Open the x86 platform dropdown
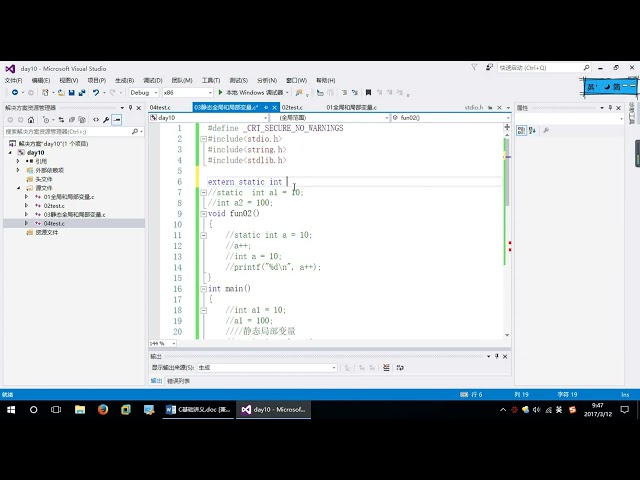This screenshot has height=480, width=640. (x=188, y=93)
